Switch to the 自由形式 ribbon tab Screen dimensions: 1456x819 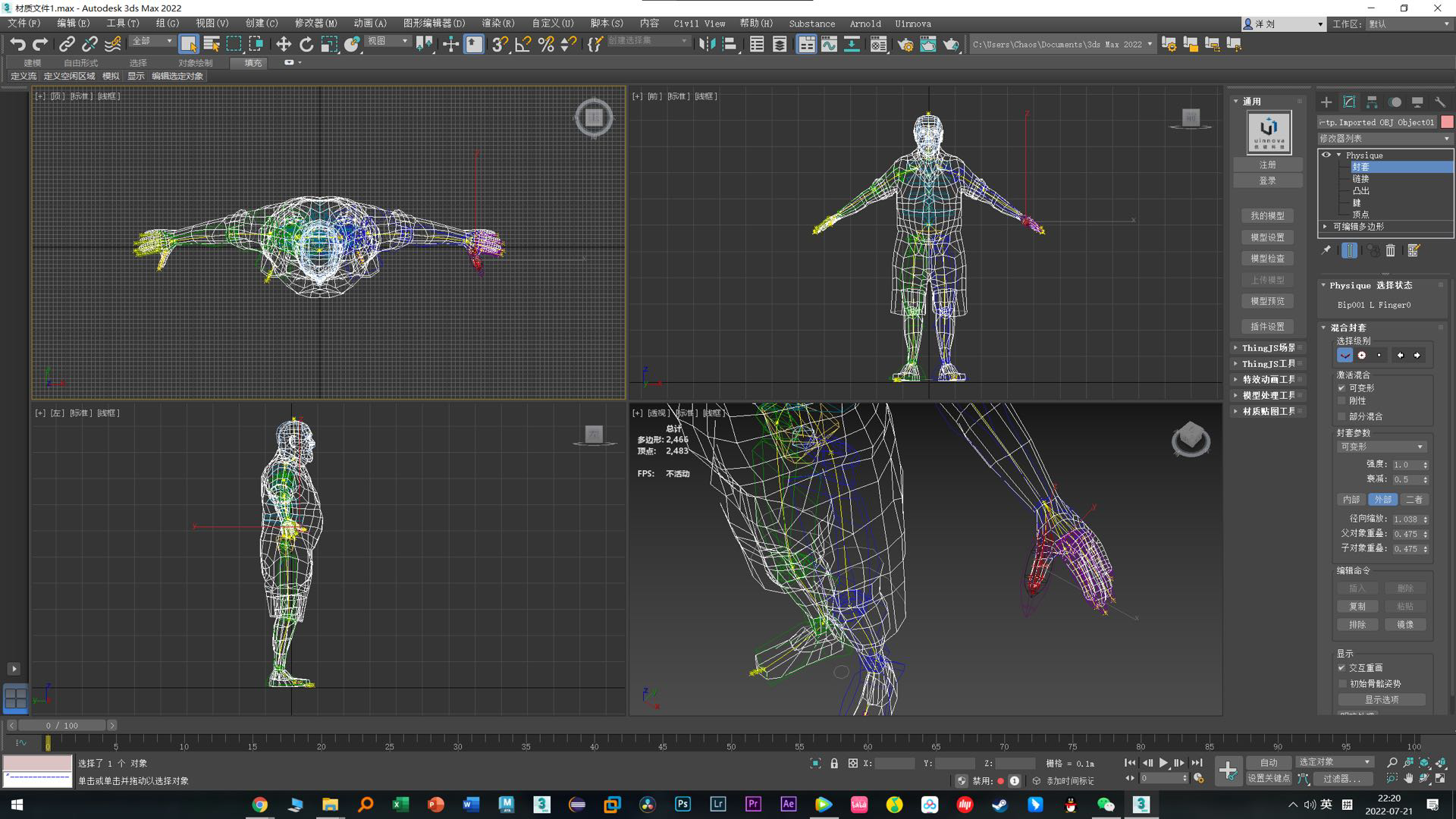tap(80, 63)
